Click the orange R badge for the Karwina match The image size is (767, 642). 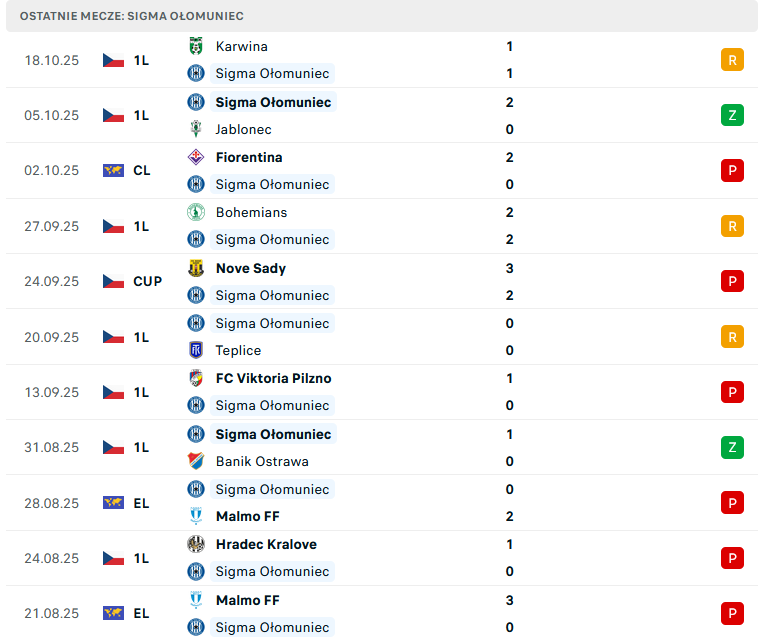pyautogui.click(x=732, y=60)
